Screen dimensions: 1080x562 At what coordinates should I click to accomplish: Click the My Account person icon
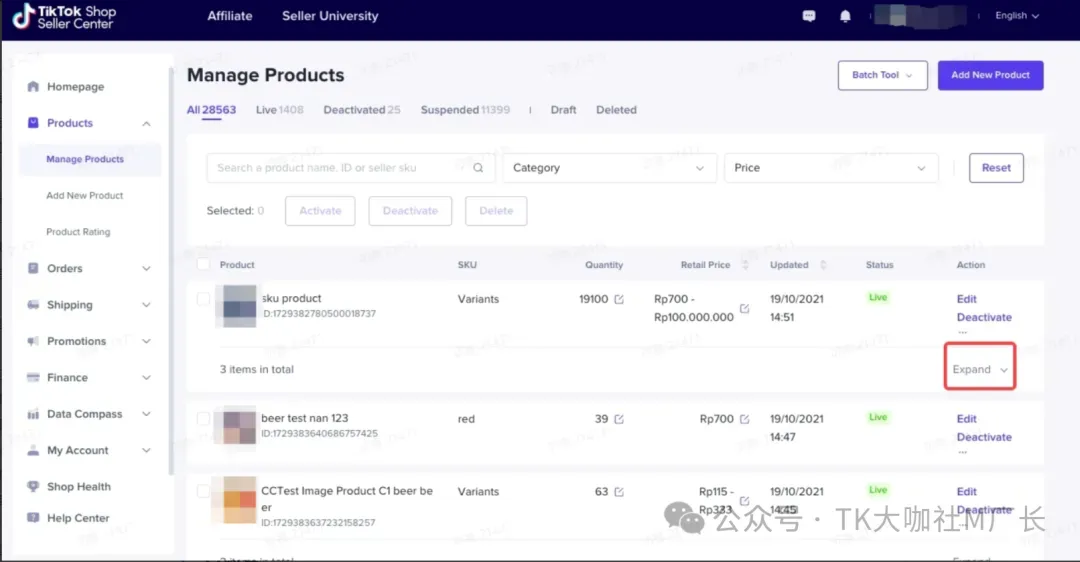[33, 450]
